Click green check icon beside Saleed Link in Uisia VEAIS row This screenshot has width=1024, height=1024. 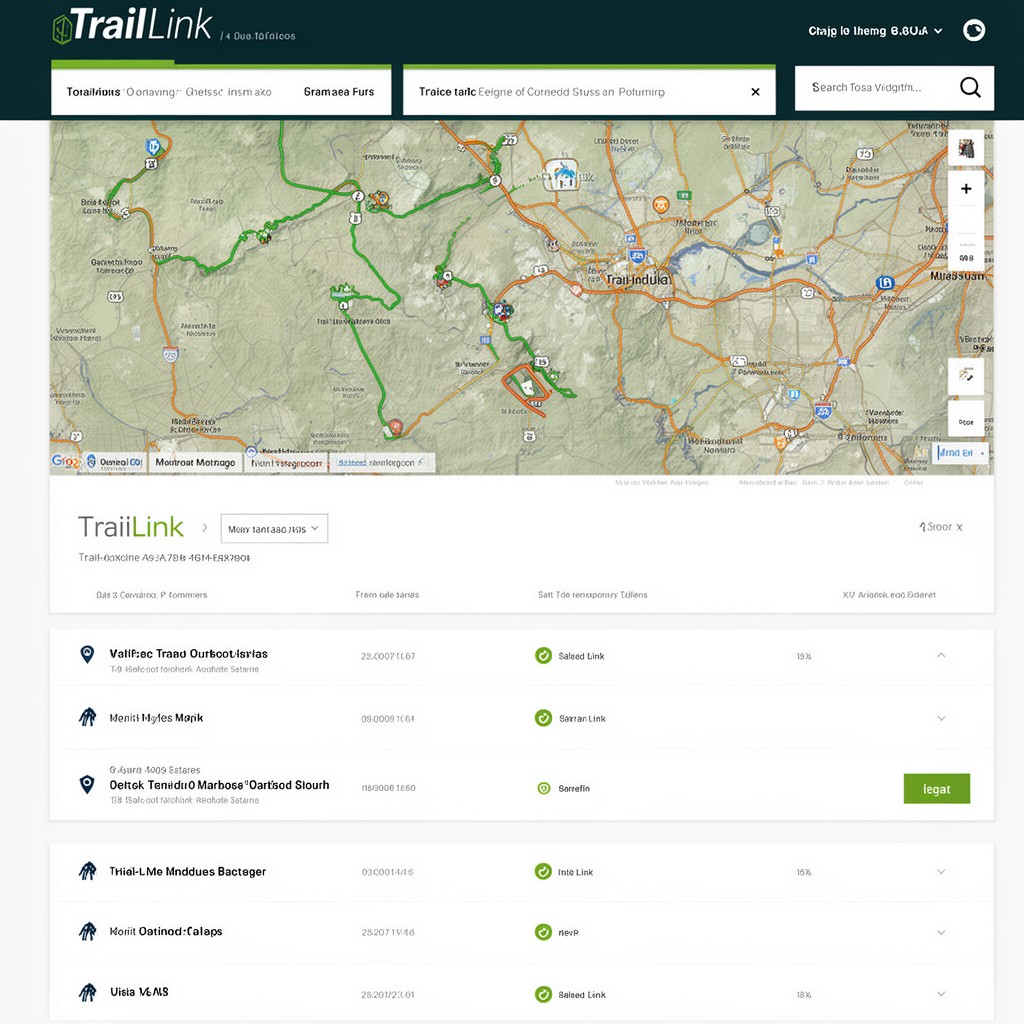543,994
